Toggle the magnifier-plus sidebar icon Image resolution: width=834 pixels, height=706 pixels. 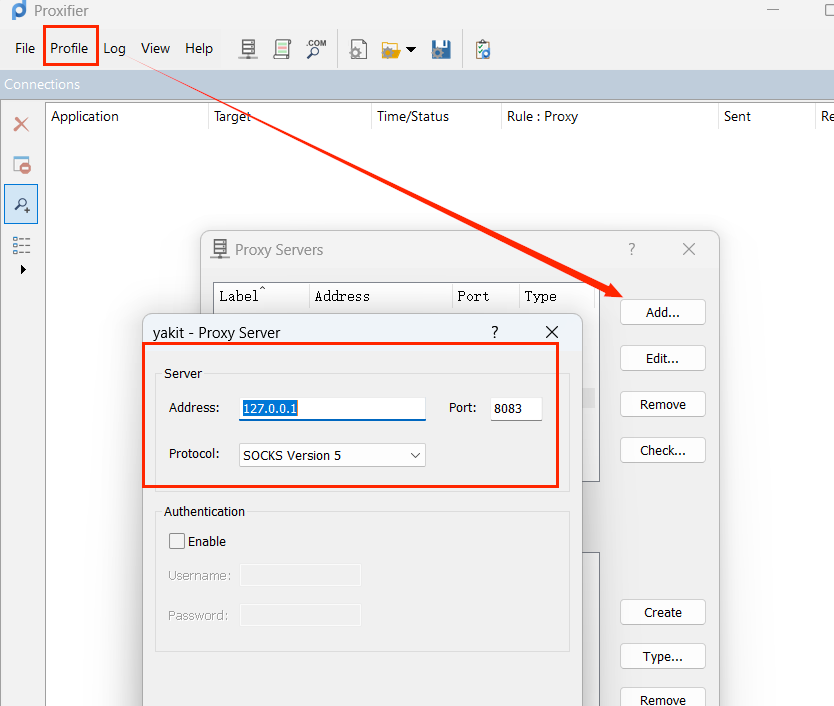point(21,204)
